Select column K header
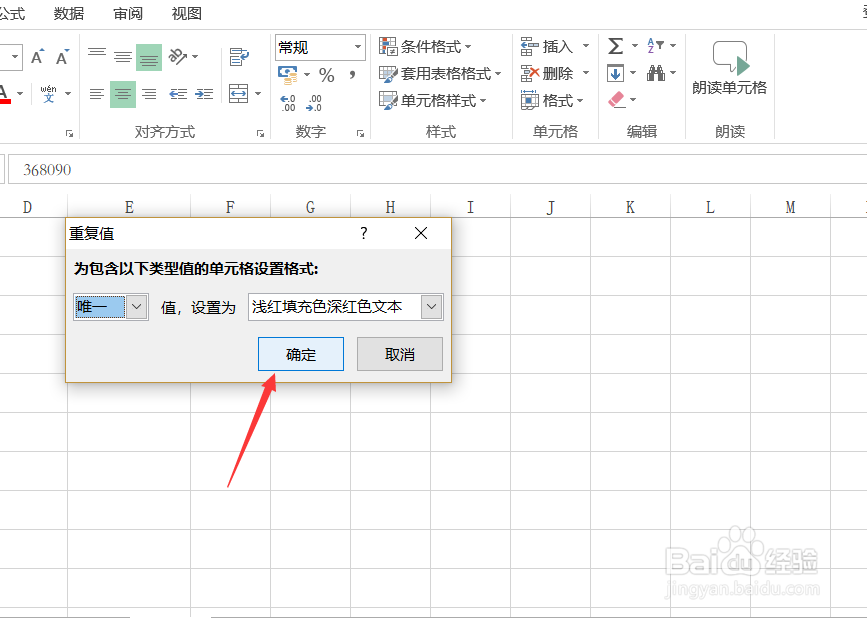Screen dimensions: 867x618 (630, 207)
